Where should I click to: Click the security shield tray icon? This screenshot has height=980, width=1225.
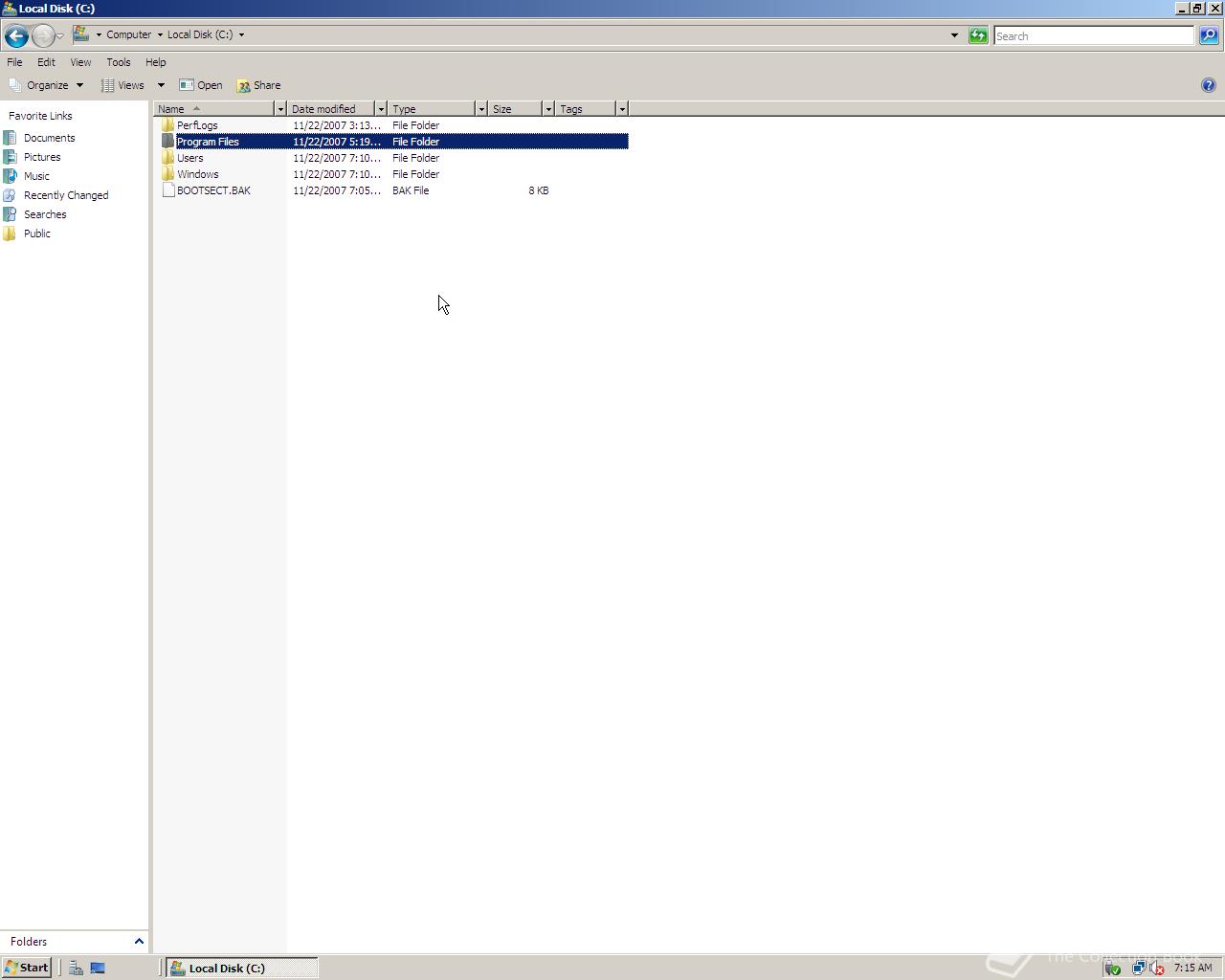pos(1112,968)
